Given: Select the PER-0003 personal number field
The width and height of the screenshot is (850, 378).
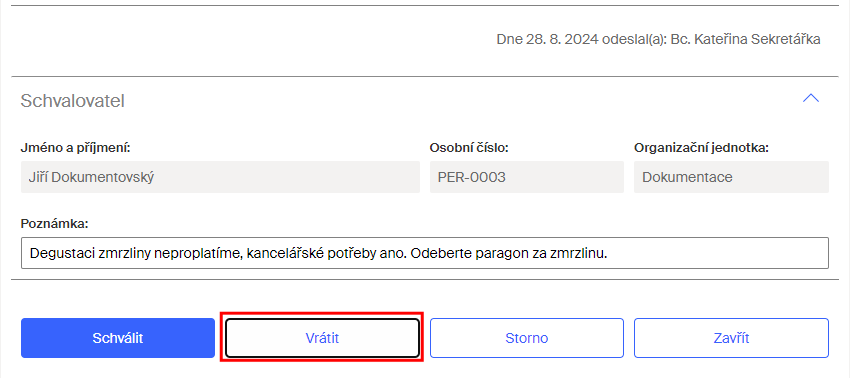Looking at the screenshot, I should click(526, 177).
